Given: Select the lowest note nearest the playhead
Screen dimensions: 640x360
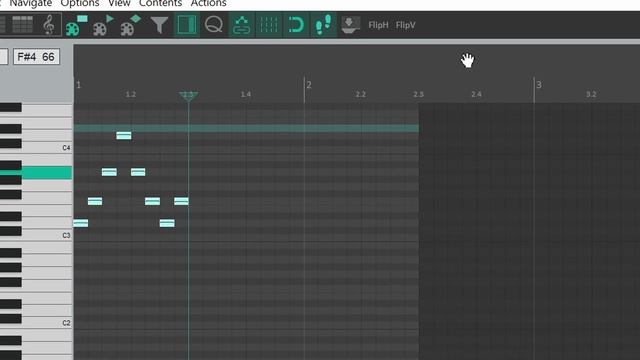Looking at the screenshot, I should coord(167,223).
